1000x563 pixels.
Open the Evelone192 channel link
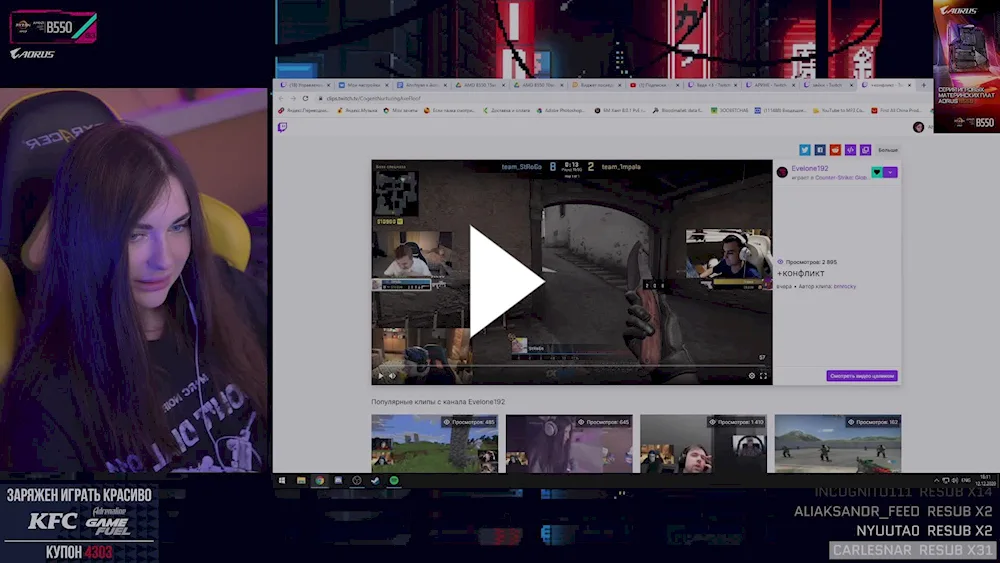(810, 168)
